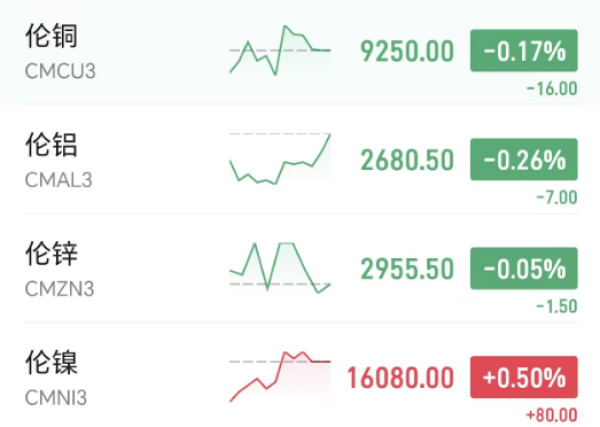This screenshot has height=427, width=600.
Task: Select the 伦铜 commodity name
Action: click(51, 37)
